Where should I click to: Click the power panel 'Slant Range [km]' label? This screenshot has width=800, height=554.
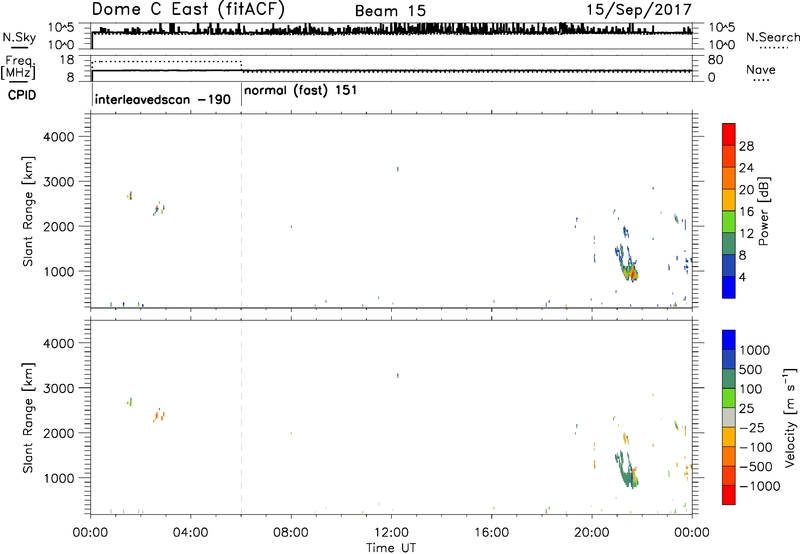28,211
